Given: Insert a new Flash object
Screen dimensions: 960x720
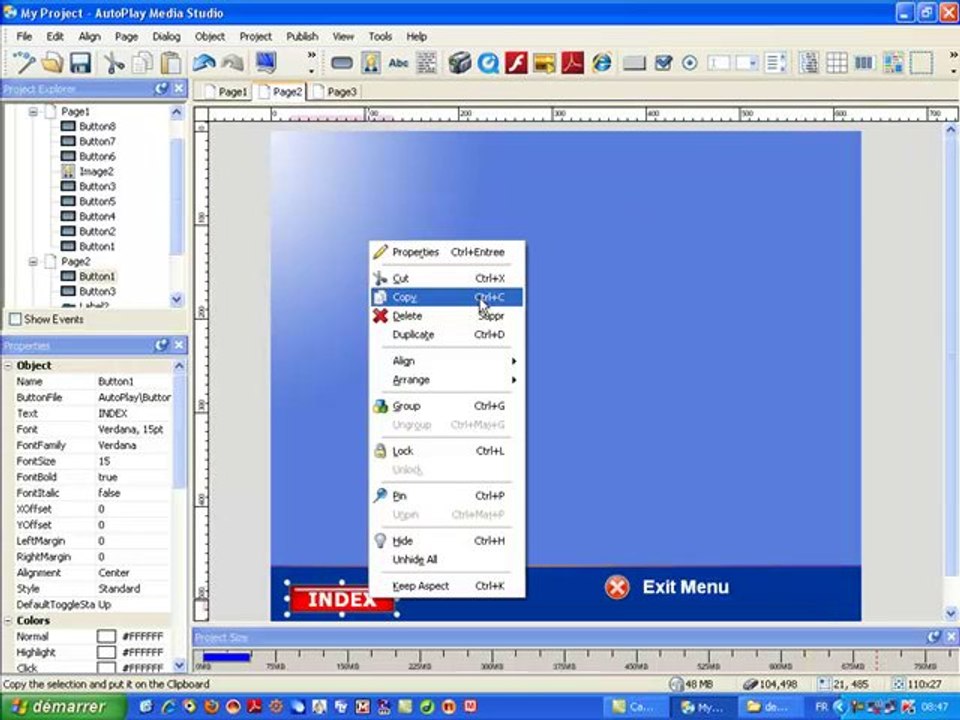Looking at the screenshot, I should point(516,62).
